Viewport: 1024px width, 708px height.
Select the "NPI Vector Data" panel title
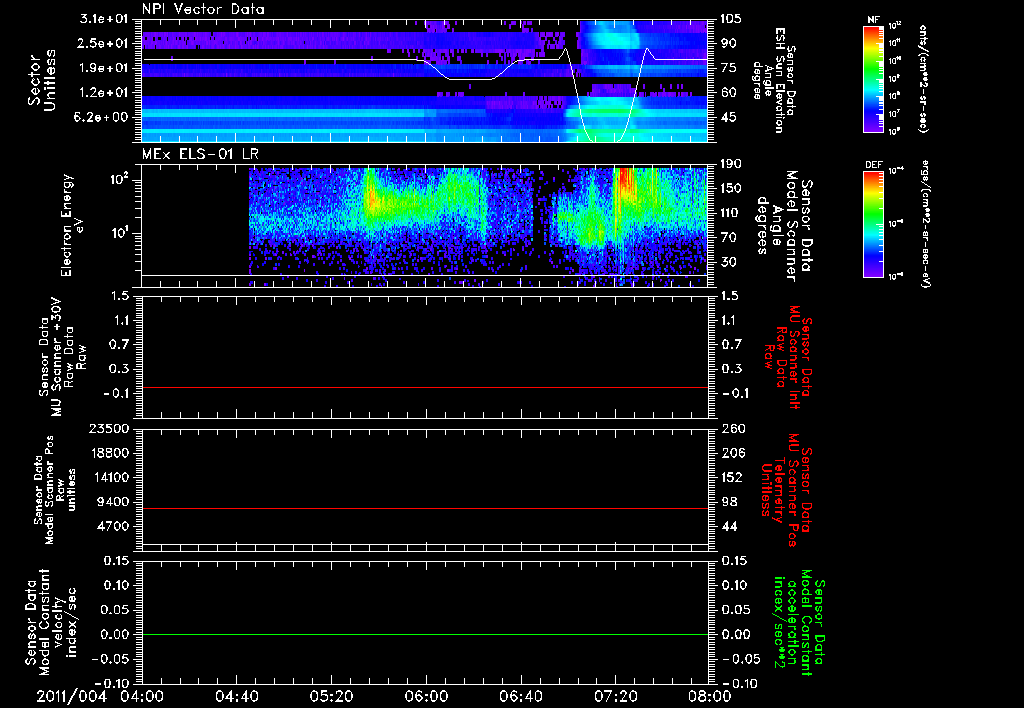click(204, 9)
